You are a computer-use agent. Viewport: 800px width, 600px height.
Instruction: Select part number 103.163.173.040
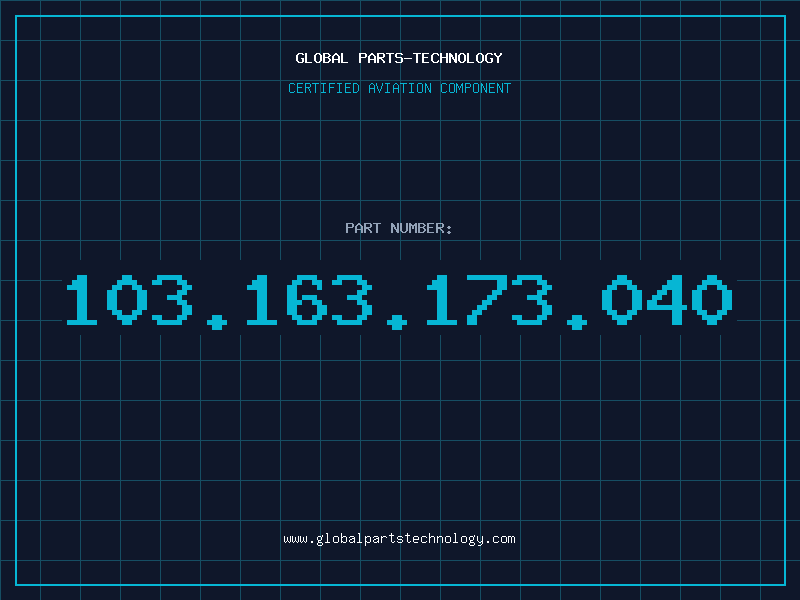pos(399,301)
